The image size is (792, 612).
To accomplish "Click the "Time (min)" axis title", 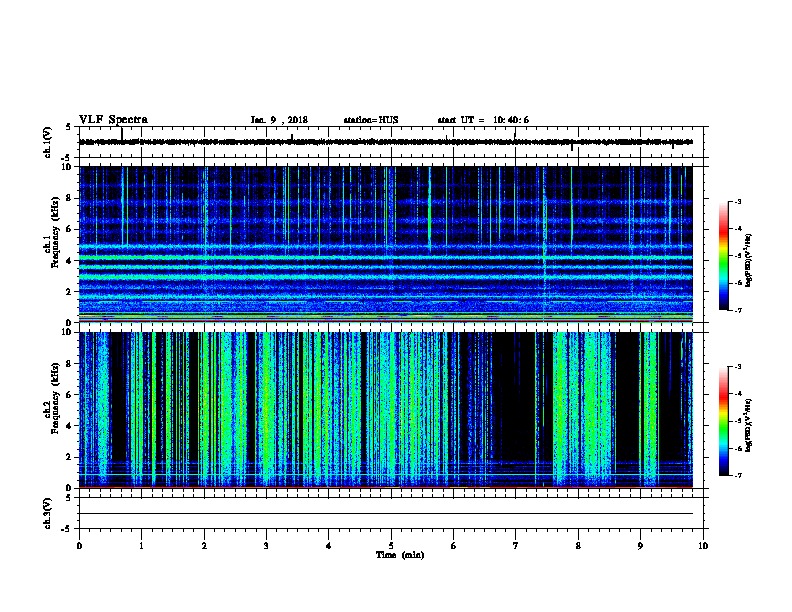I will tap(400, 555).
